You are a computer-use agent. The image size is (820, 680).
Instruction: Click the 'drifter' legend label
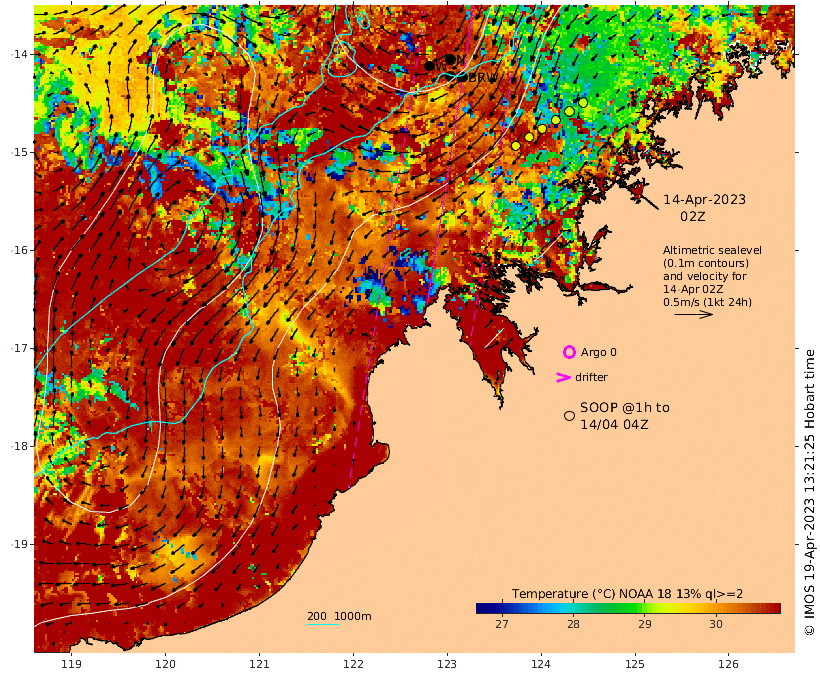tap(591, 377)
